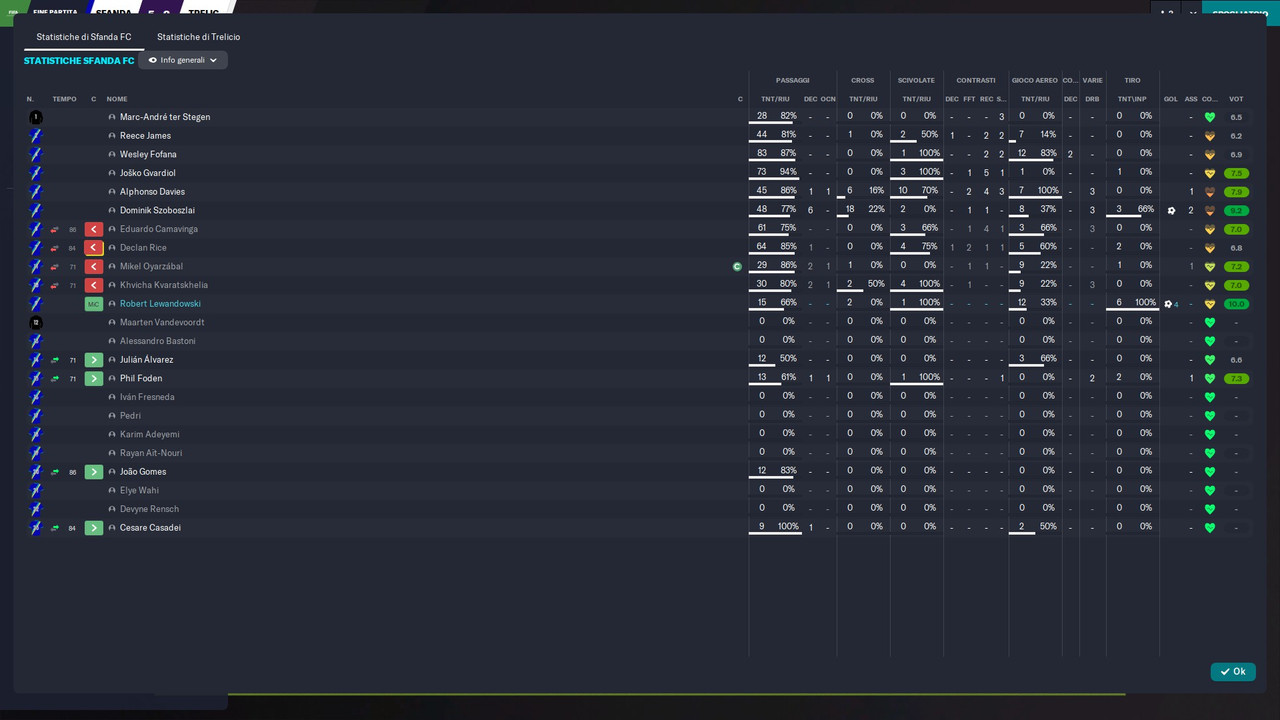Click green subbed-on badge for João Gomes
The height and width of the screenshot is (720, 1280).
pyautogui.click(x=94, y=472)
